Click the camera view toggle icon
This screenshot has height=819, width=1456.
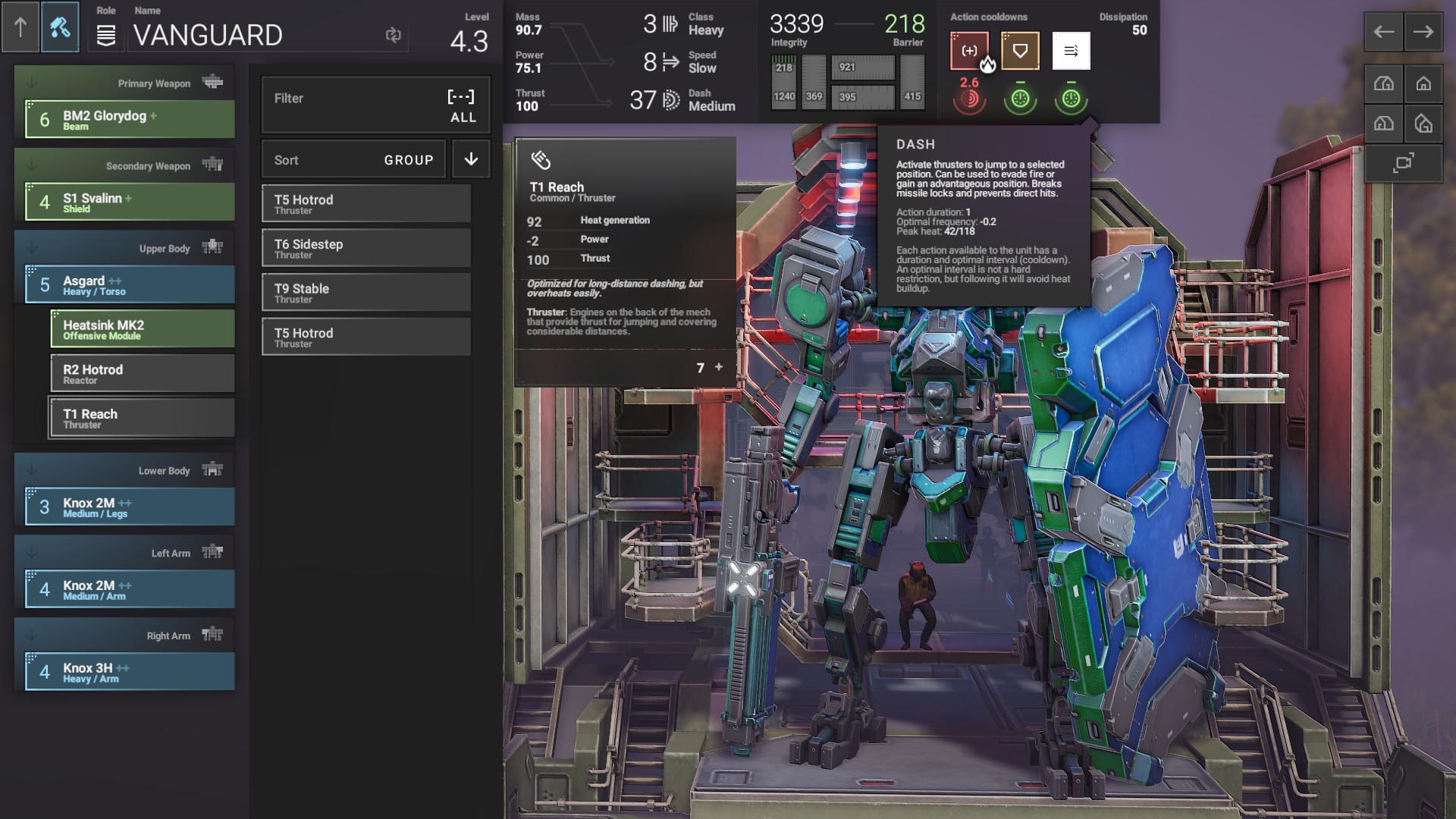pos(1403,162)
